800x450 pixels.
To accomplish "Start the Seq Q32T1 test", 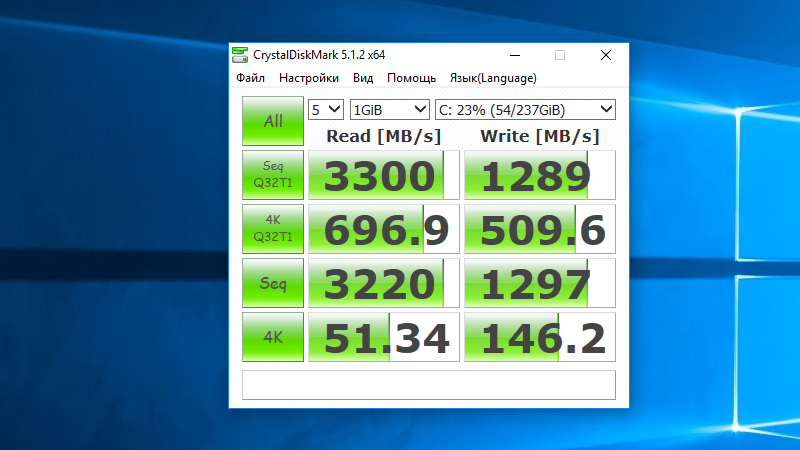I will coord(273,174).
